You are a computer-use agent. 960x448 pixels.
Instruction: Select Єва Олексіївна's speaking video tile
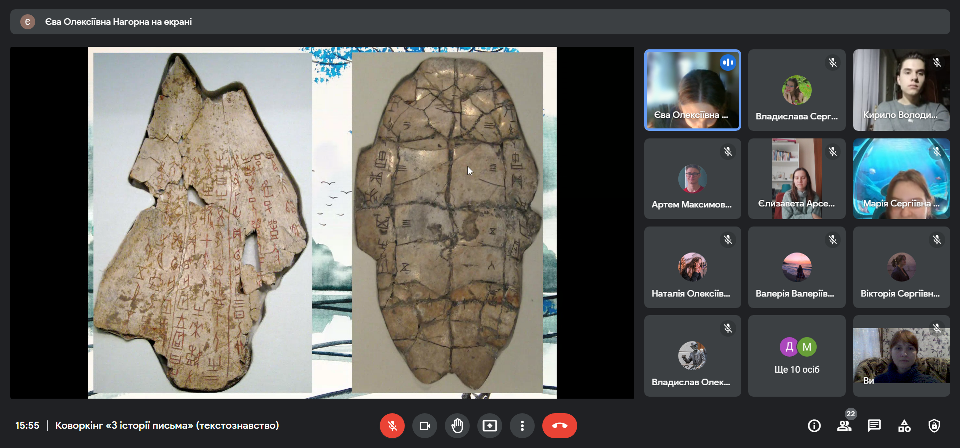pyautogui.click(x=692, y=90)
